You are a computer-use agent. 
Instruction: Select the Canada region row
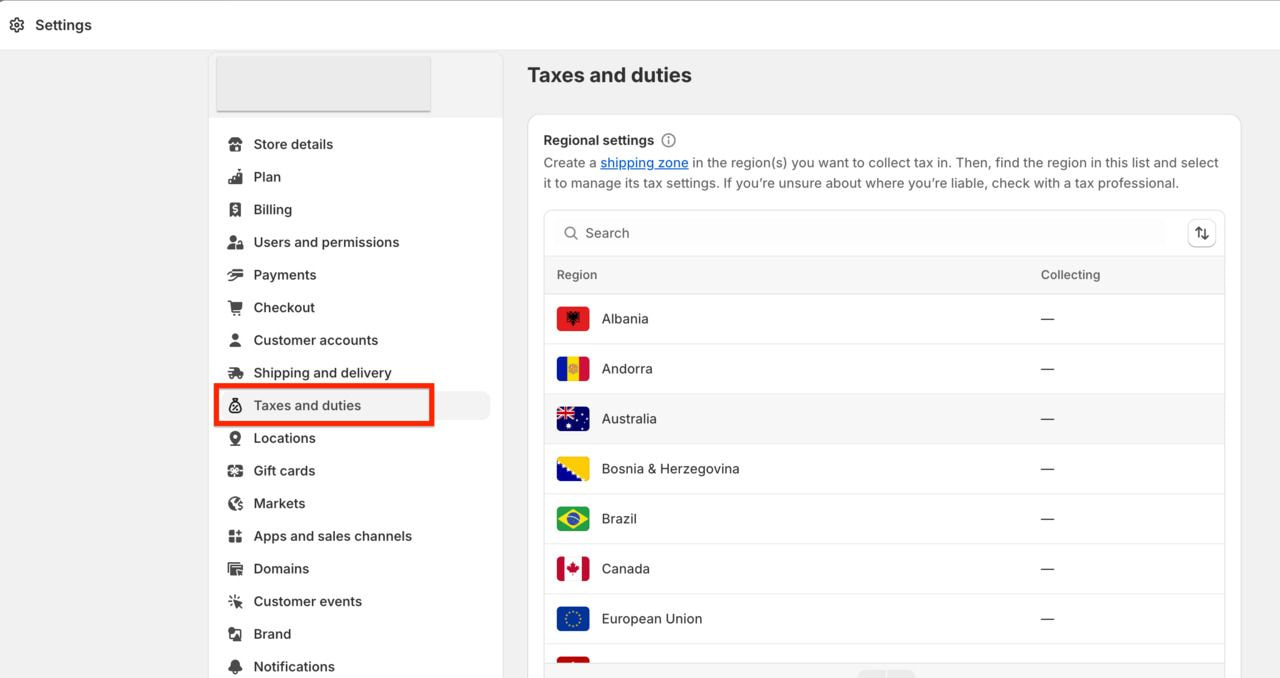pos(625,569)
